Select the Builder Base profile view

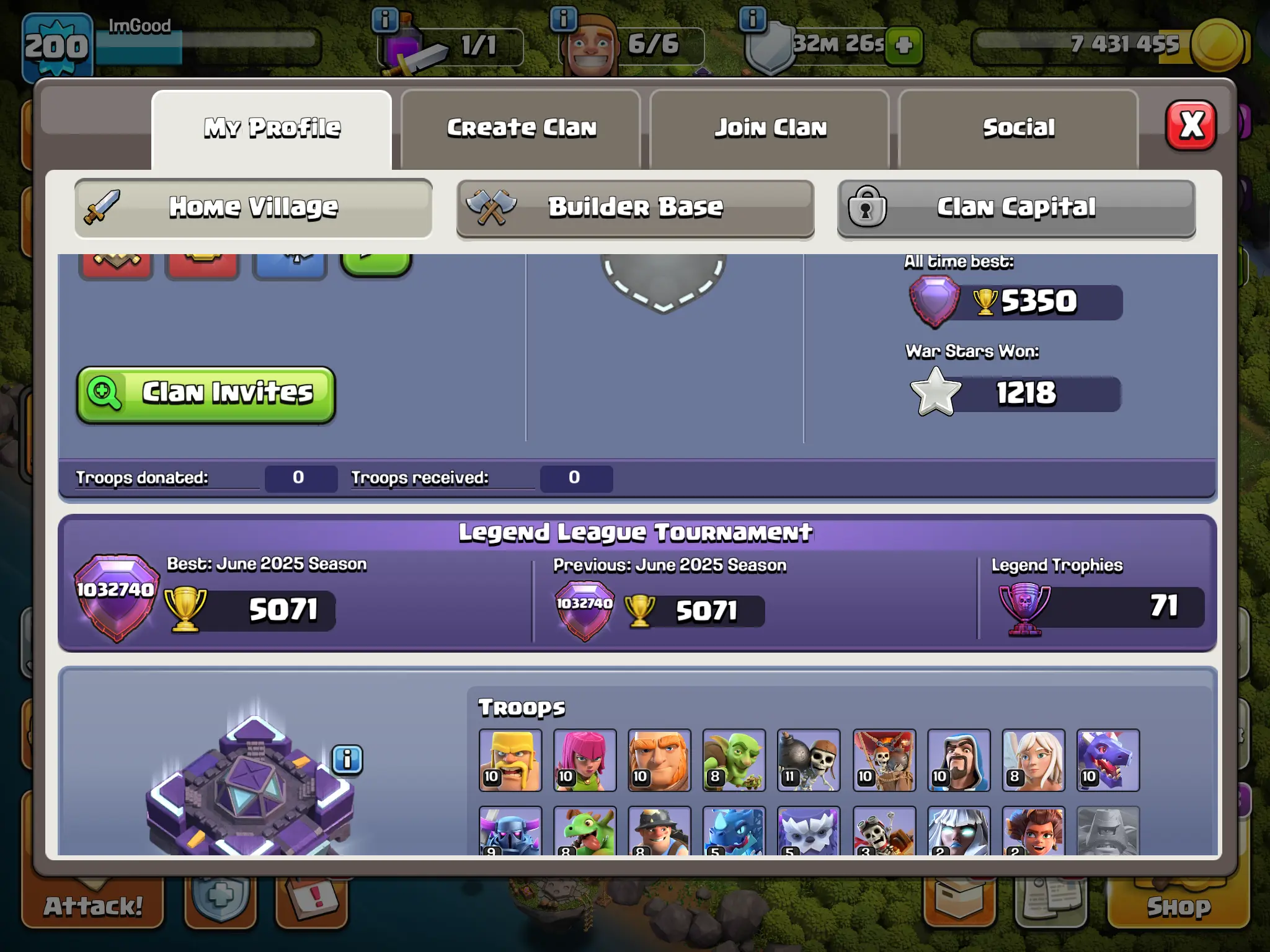pyautogui.click(x=635, y=208)
